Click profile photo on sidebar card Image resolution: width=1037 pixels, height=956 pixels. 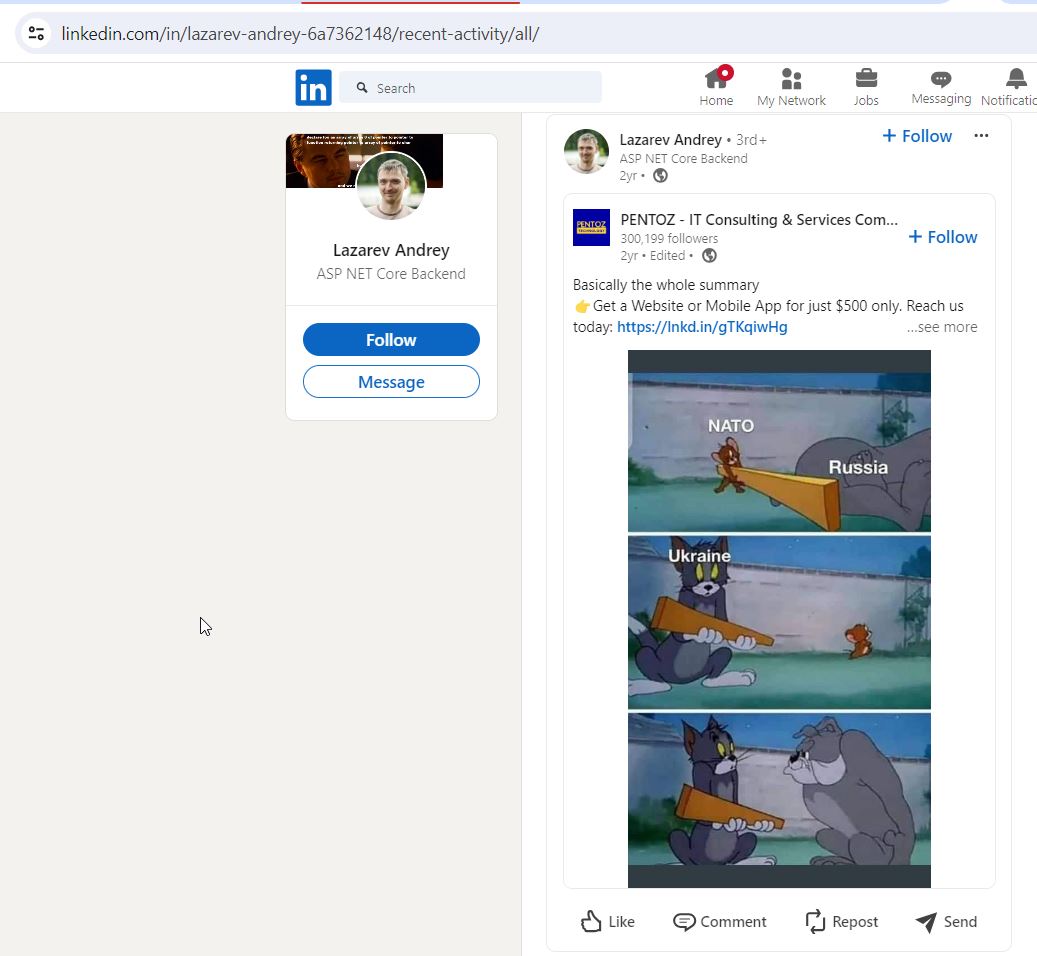click(391, 186)
